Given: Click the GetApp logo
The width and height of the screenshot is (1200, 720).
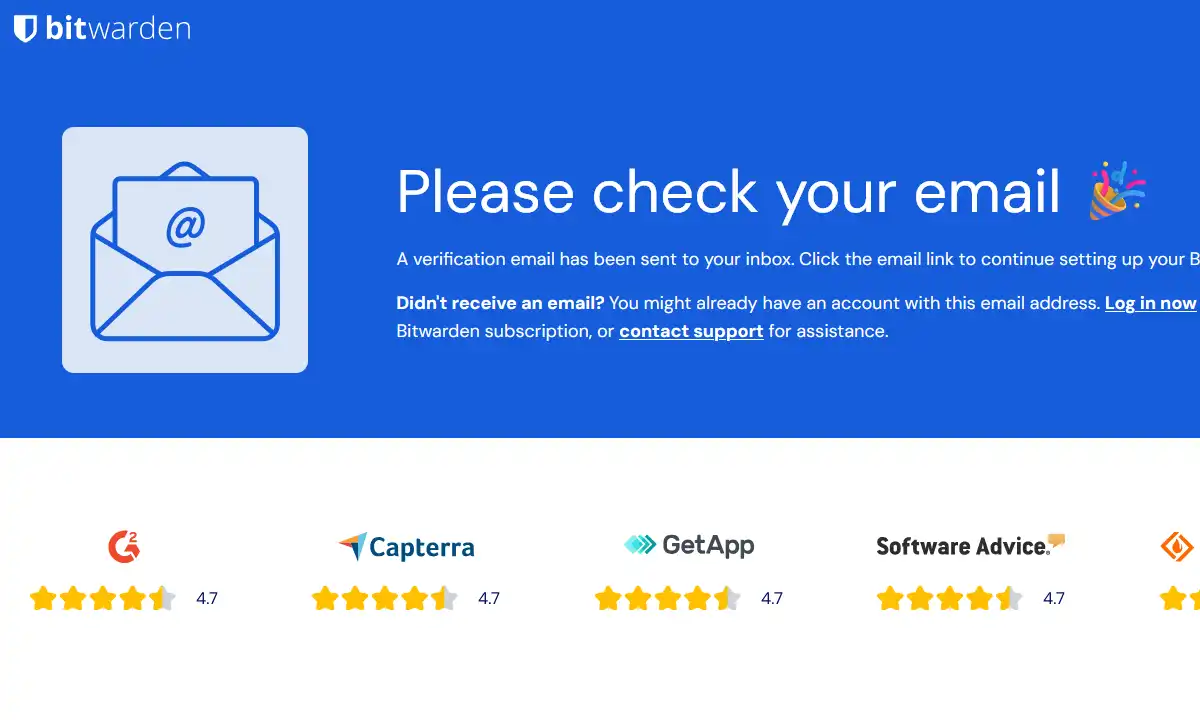Looking at the screenshot, I should tap(689, 545).
